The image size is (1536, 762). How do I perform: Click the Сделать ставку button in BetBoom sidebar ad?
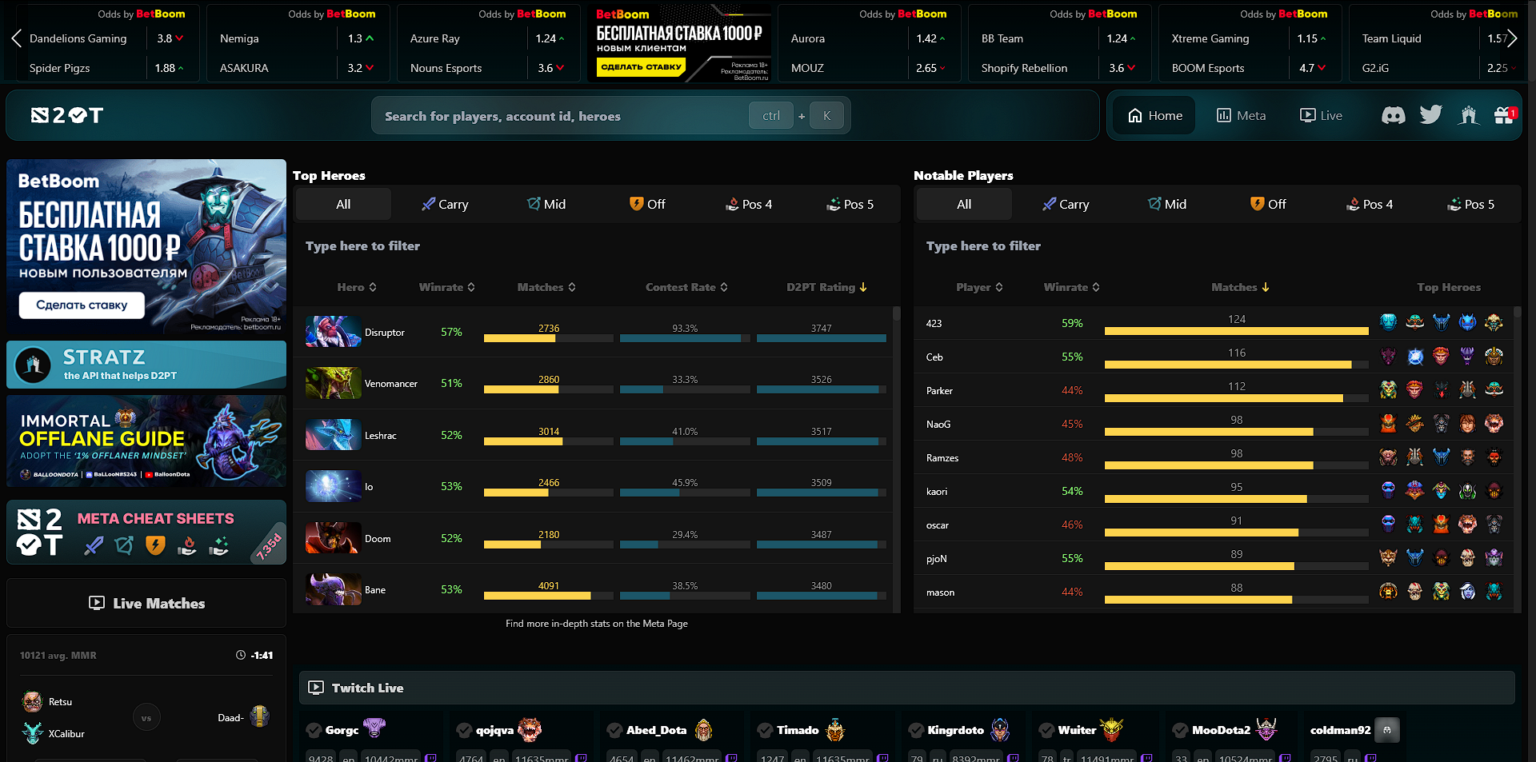[x=81, y=305]
